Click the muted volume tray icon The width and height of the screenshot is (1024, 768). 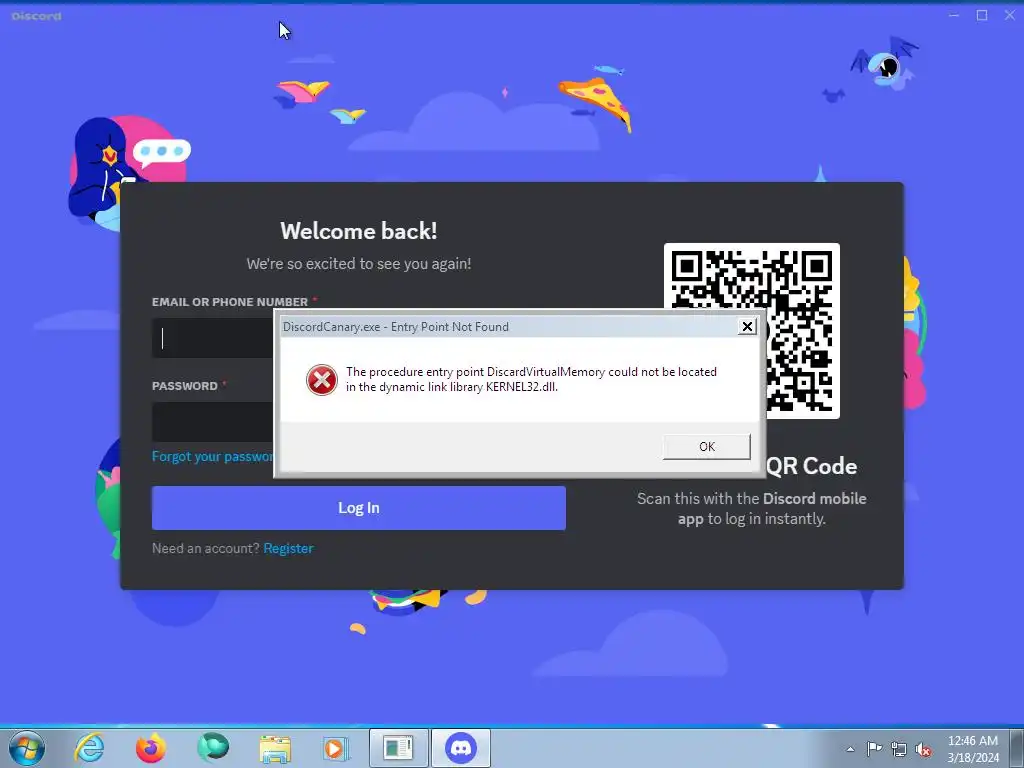tap(923, 750)
